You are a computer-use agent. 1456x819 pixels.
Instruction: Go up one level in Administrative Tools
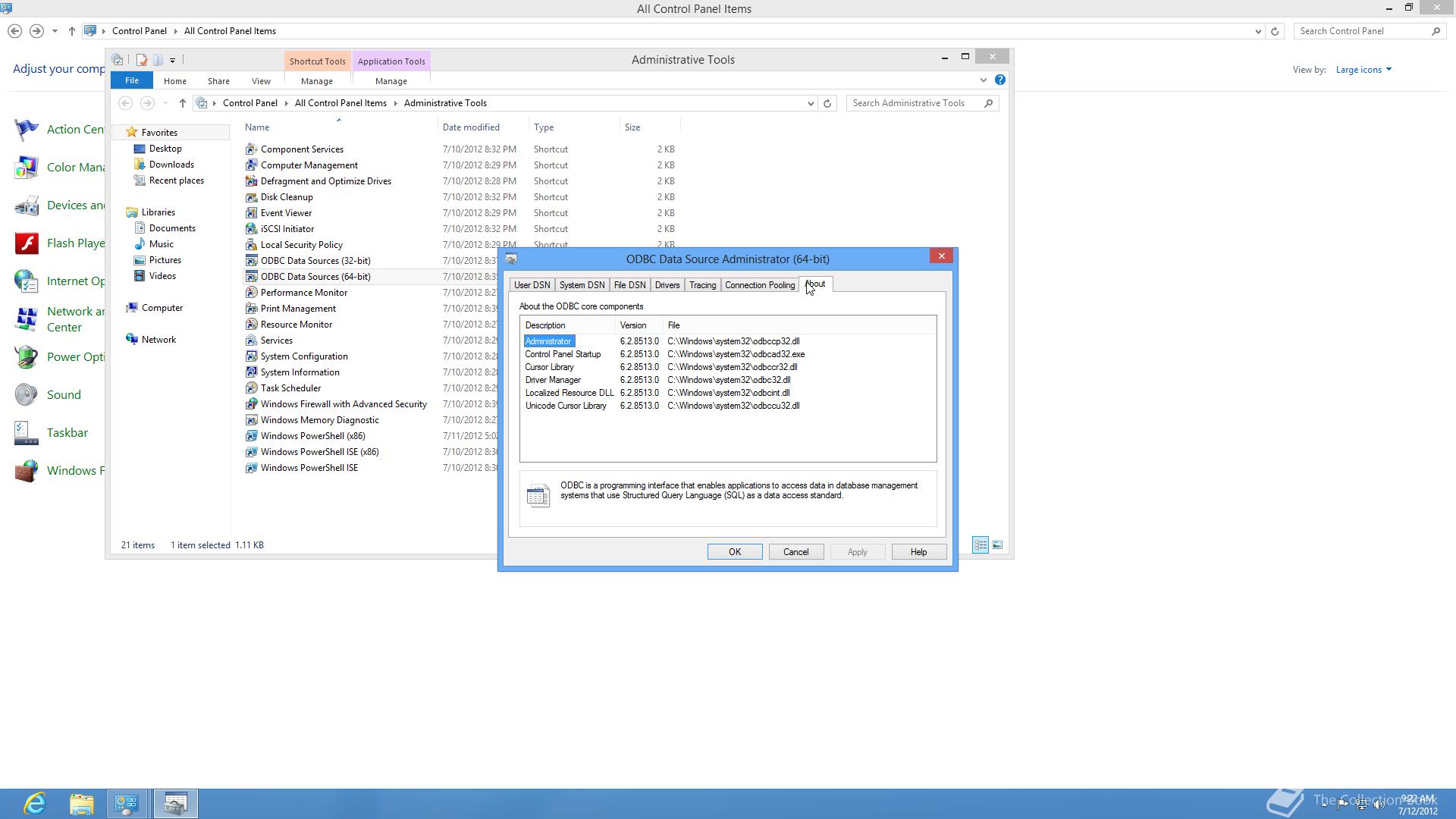[182, 103]
